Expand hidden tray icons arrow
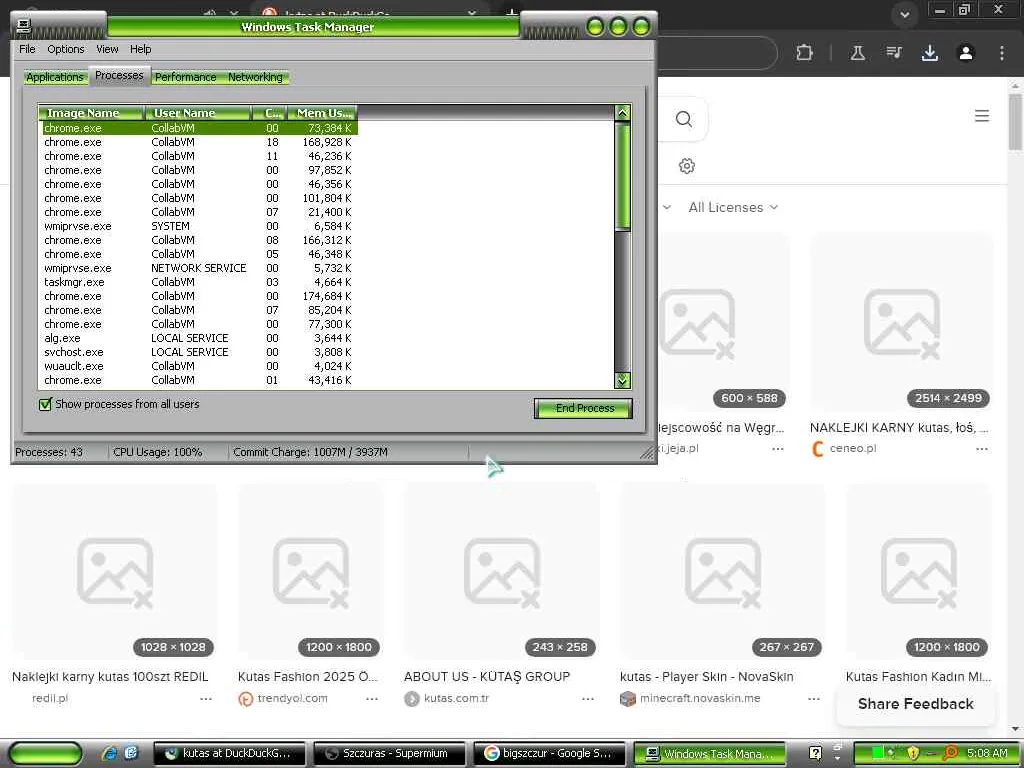Image resolution: width=1024 pixels, height=768 pixels. (x=838, y=758)
